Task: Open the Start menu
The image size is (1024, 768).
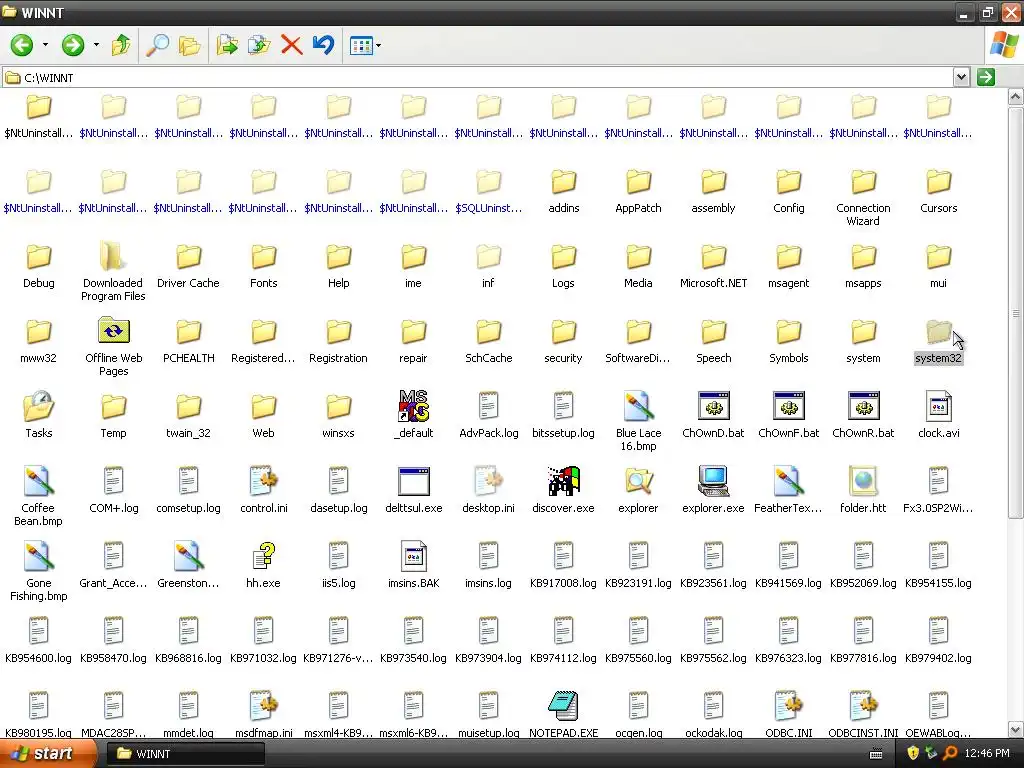Action: 48,754
